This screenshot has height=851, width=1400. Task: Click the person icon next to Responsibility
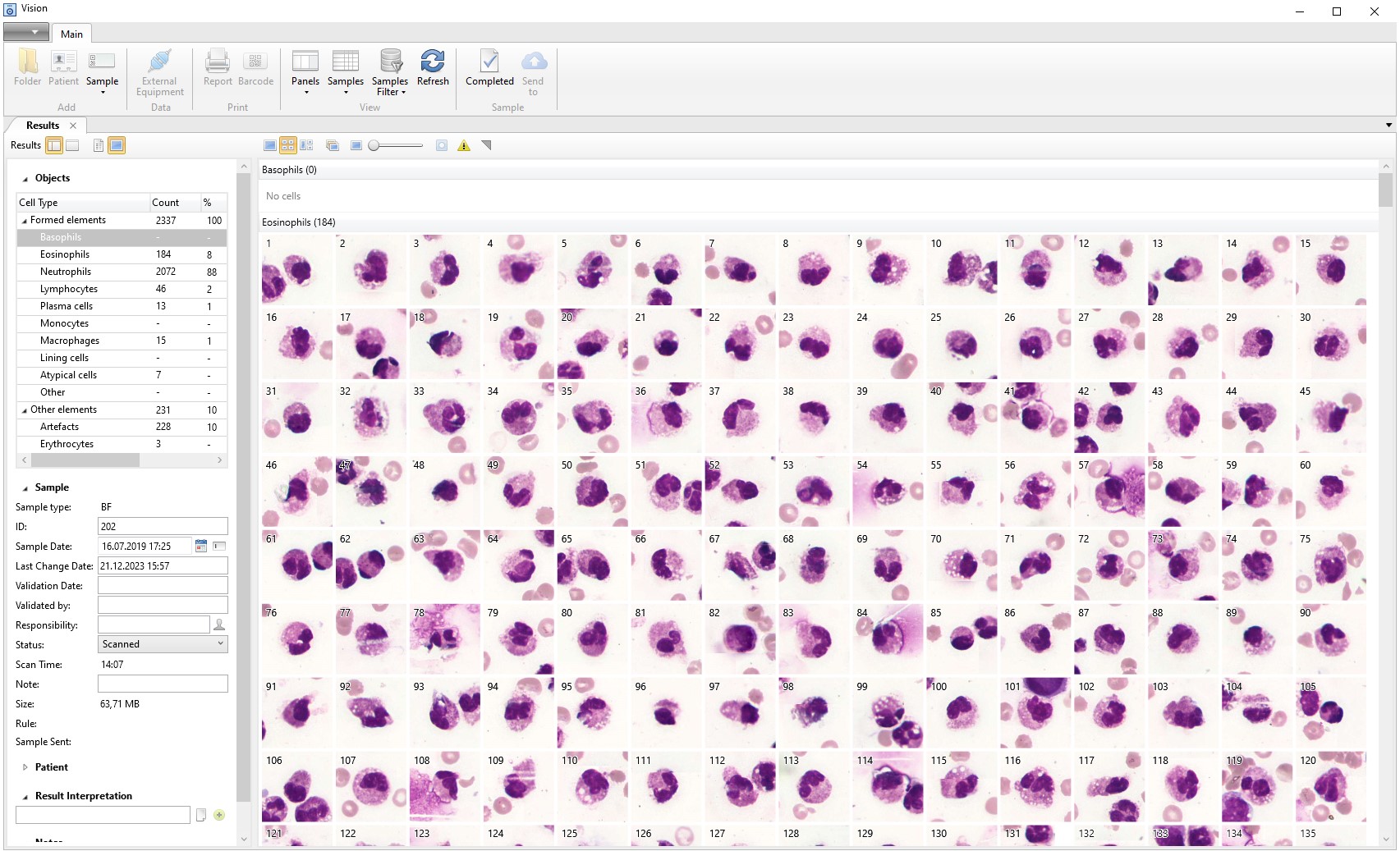[x=219, y=625]
